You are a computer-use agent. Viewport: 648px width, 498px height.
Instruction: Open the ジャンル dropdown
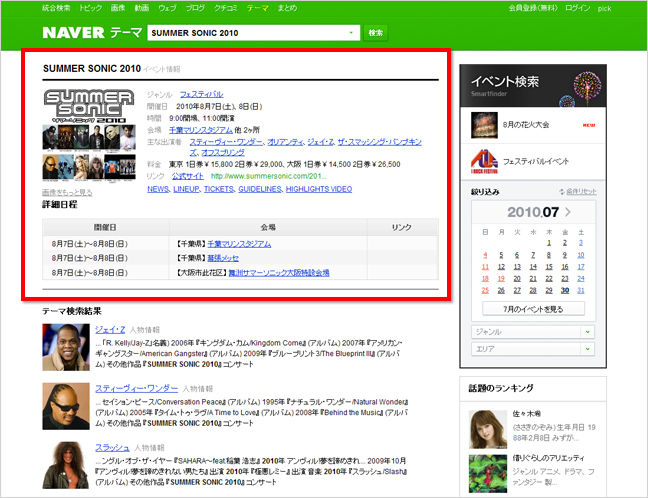pos(533,332)
